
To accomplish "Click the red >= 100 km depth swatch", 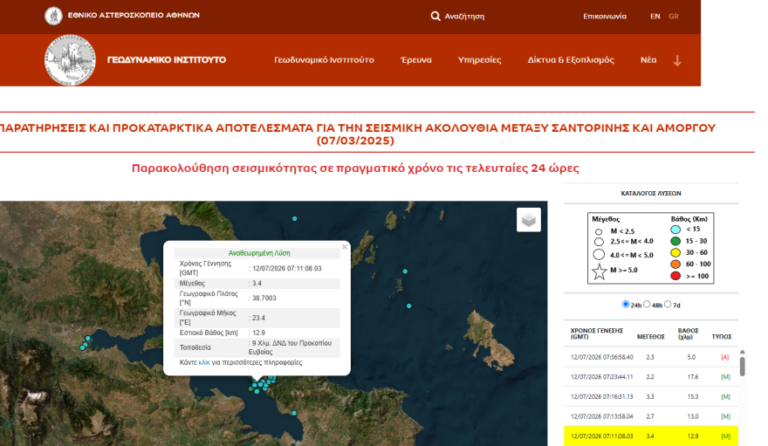I will (675, 276).
